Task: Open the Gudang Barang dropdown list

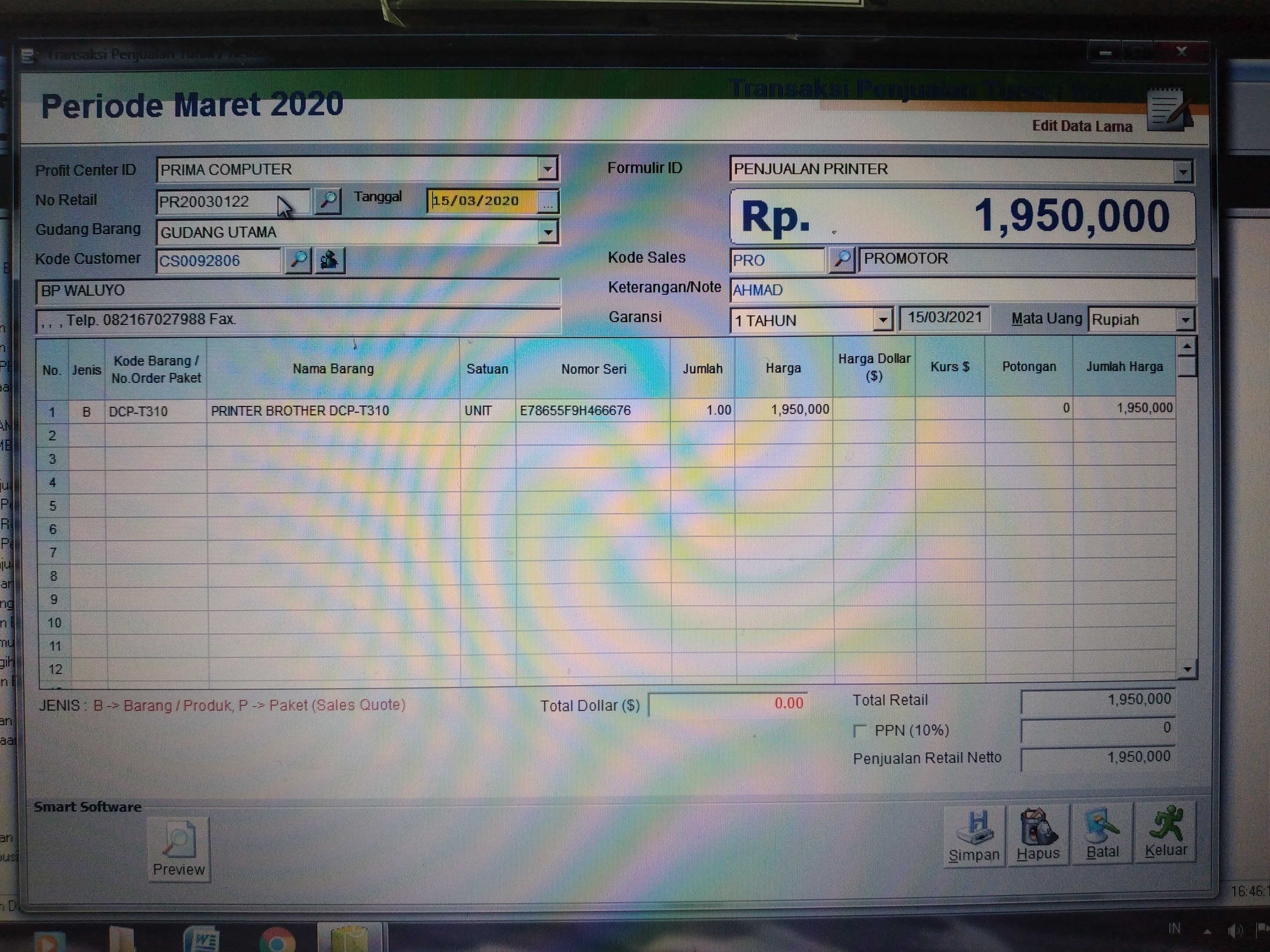Action: 548,233
